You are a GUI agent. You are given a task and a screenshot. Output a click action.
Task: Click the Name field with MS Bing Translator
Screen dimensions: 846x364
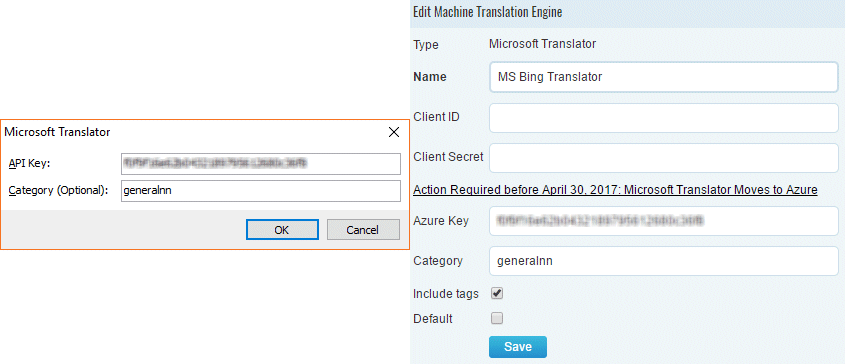click(x=664, y=77)
